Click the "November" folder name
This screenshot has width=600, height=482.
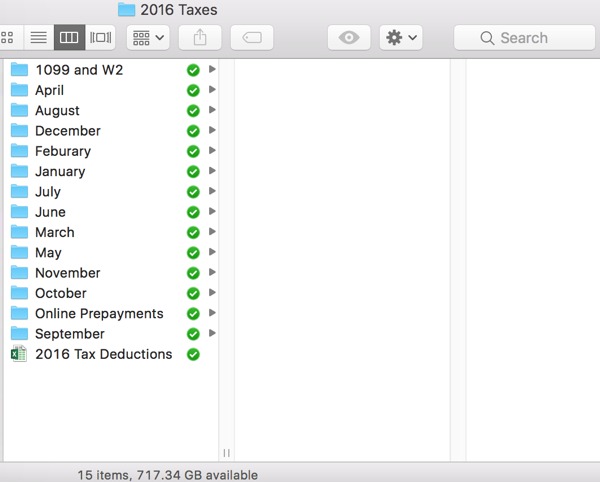(68, 273)
